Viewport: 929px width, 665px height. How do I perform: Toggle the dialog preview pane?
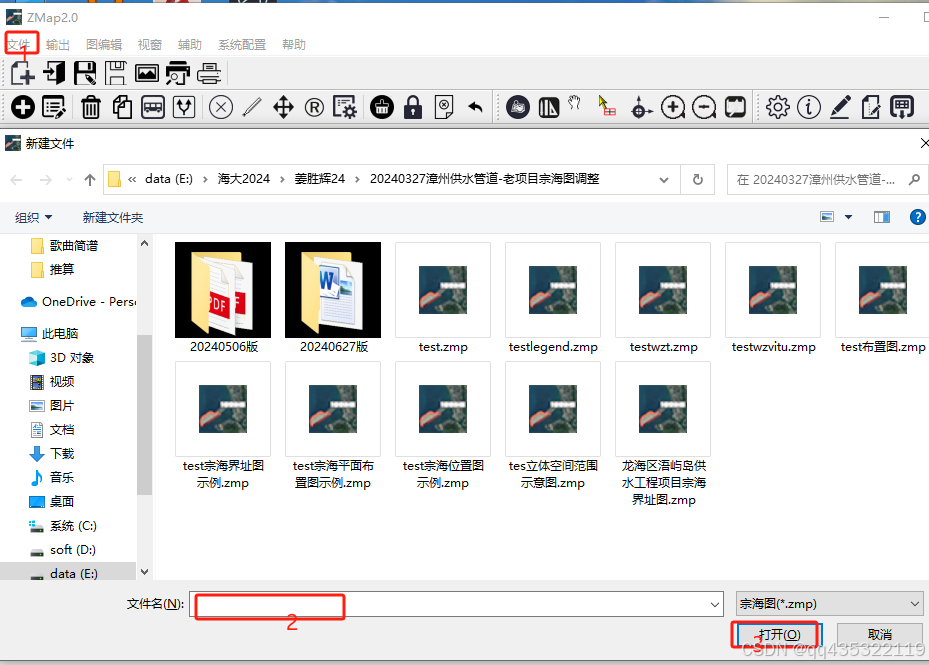881,217
